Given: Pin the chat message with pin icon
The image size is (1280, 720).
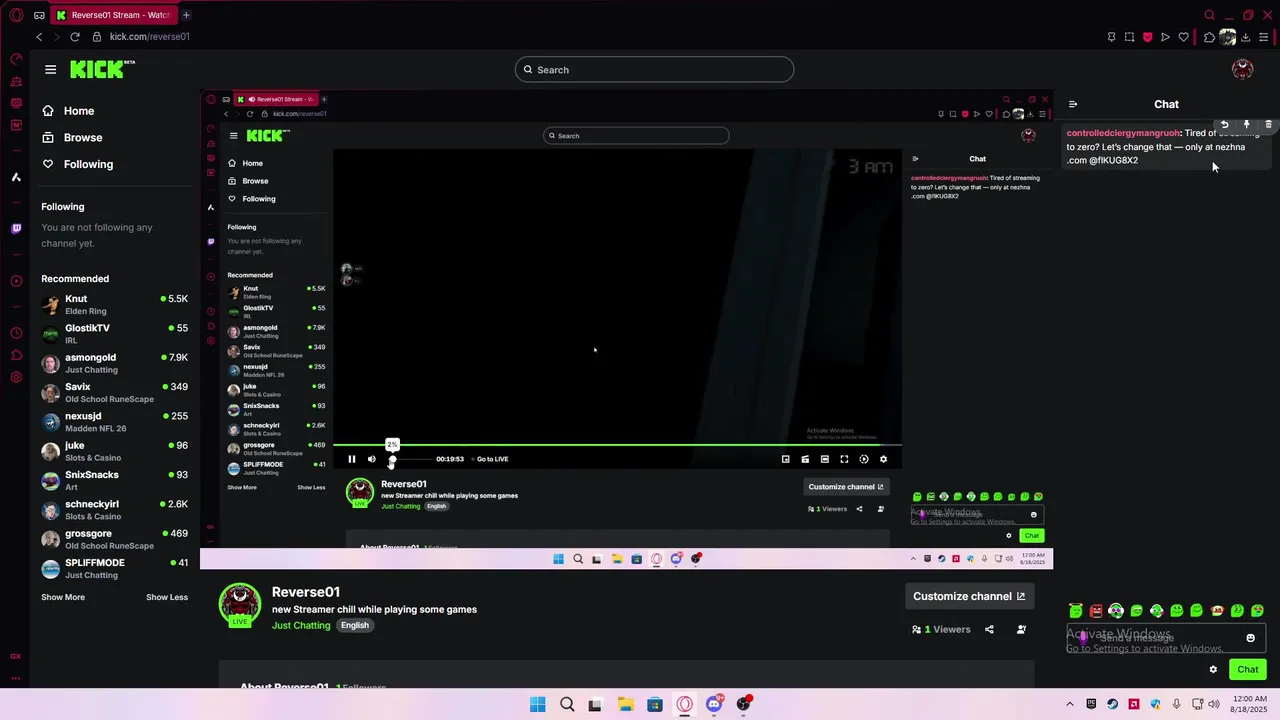Looking at the screenshot, I should [x=1246, y=125].
